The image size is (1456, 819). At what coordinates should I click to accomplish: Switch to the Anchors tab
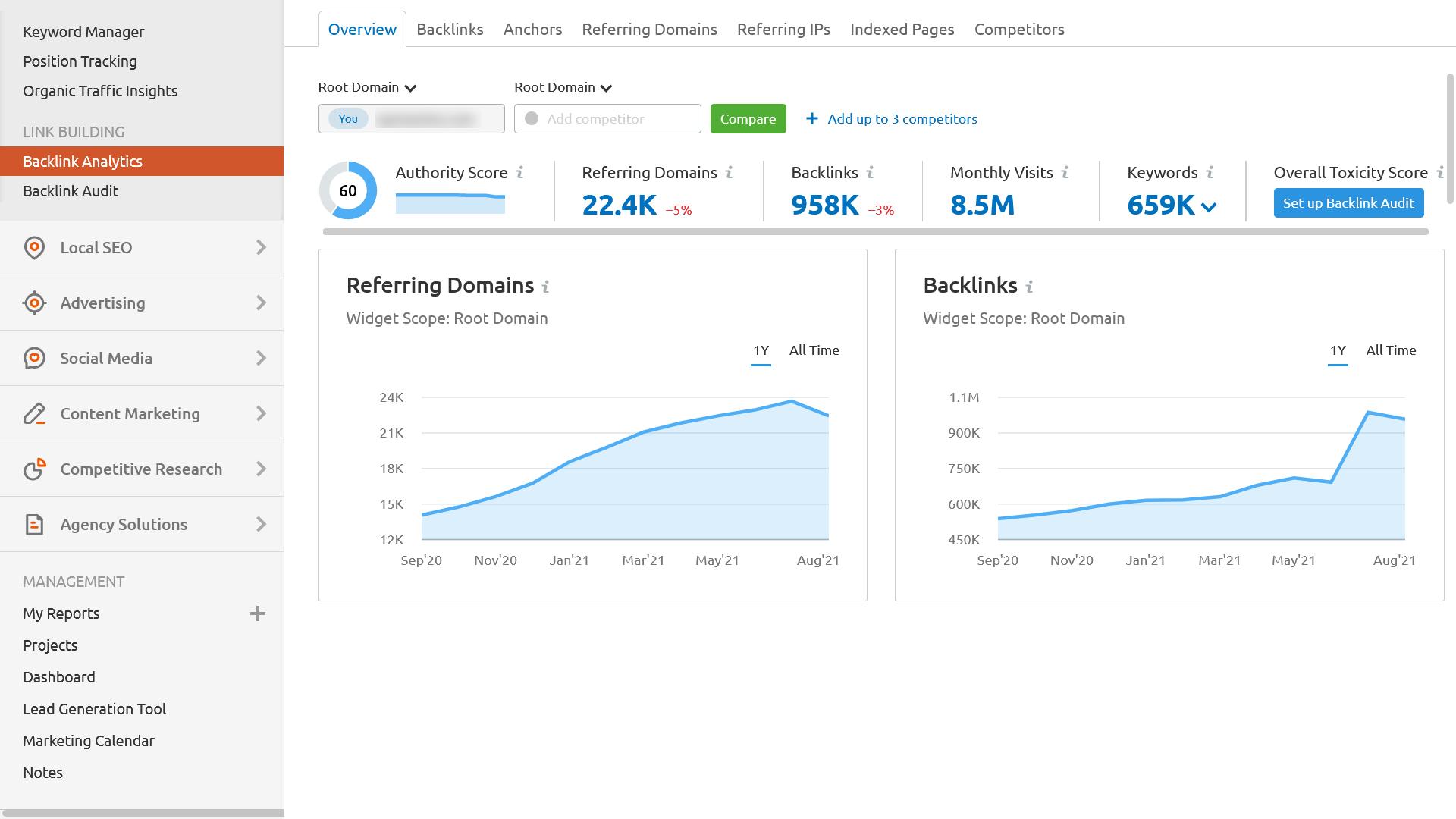(x=532, y=30)
